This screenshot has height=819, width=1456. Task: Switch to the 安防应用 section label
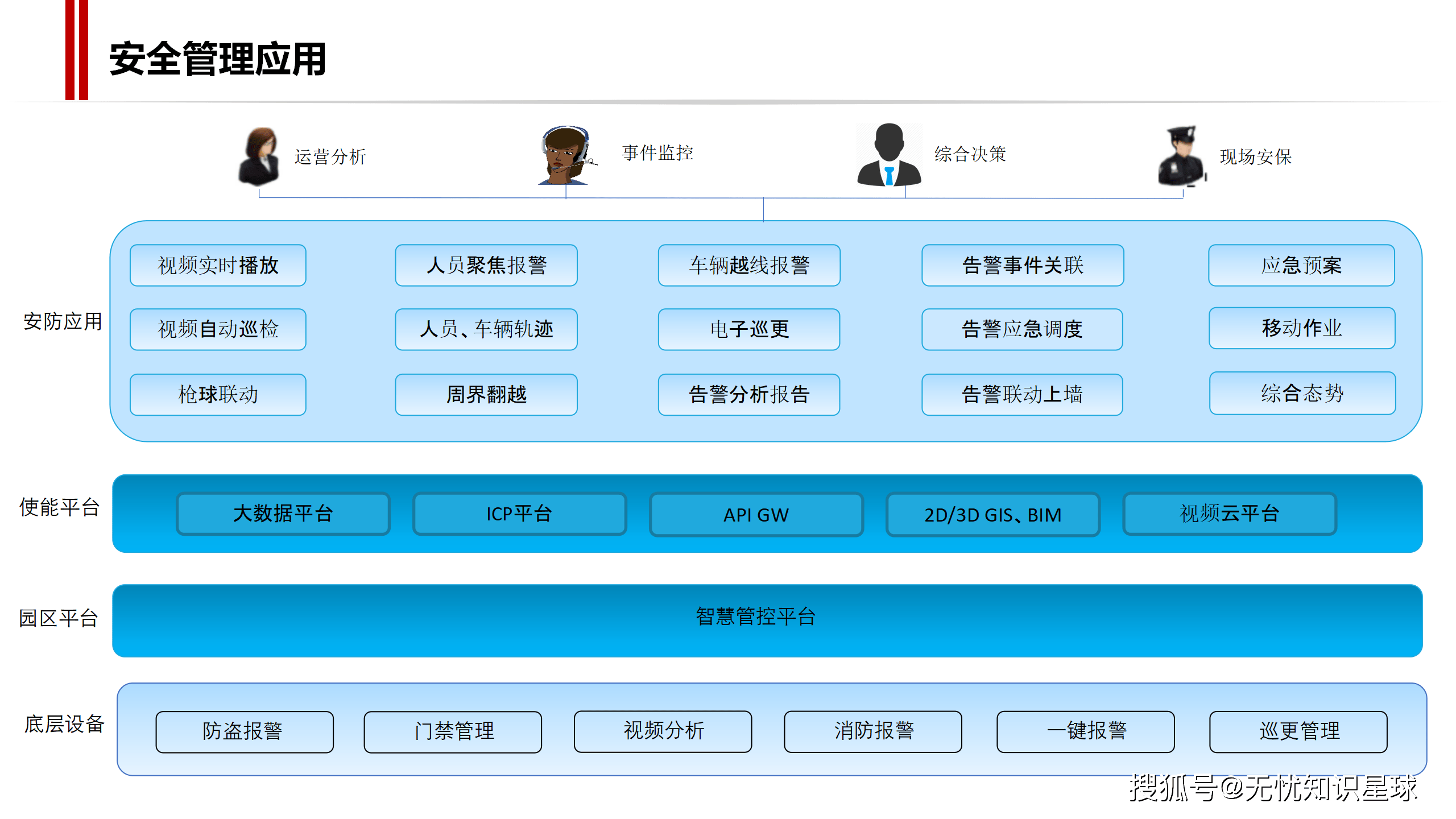[x=63, y=322]
